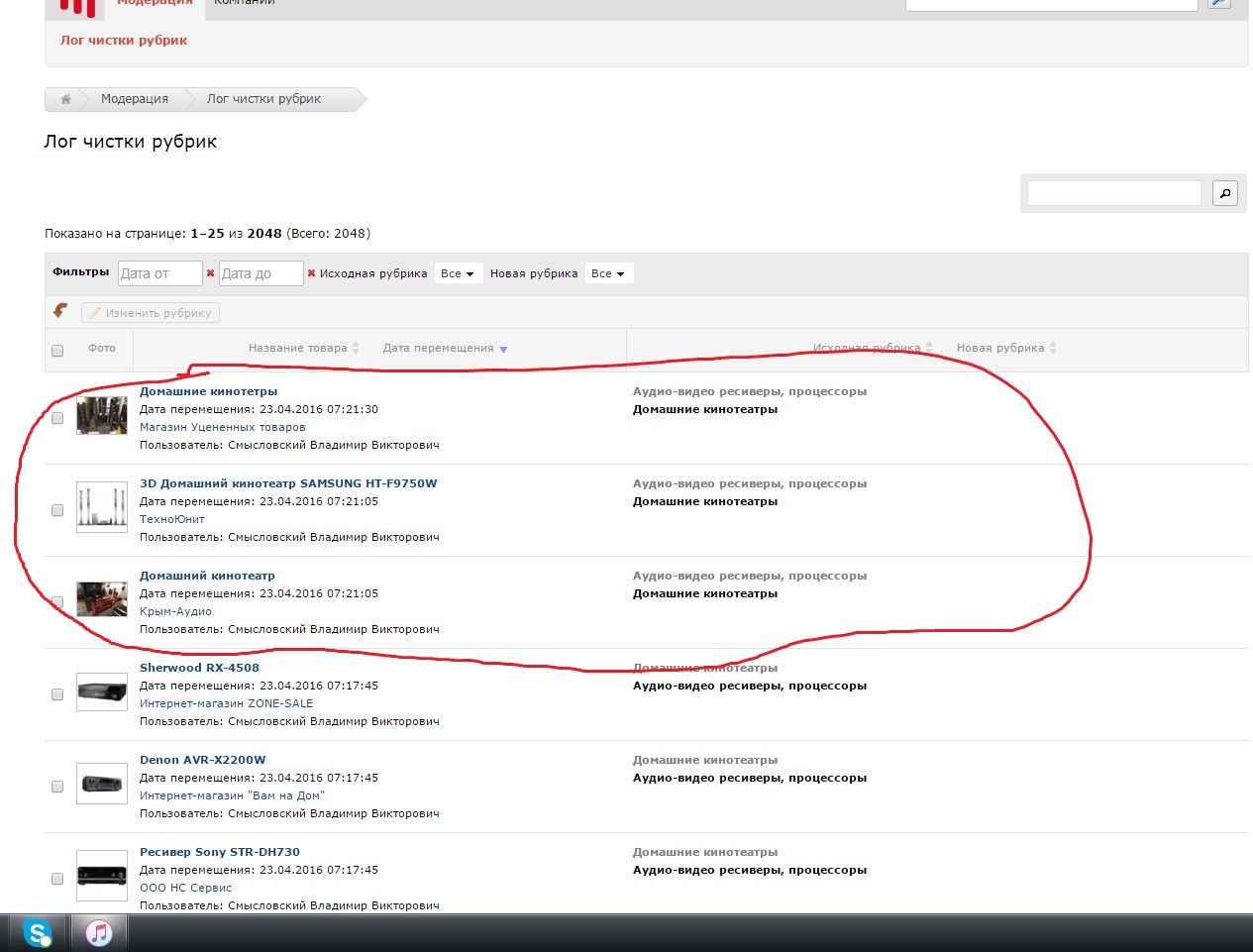1253x952 pixels.
Task: Open the Sony STR-DH730 photo thumbnail
Action: [102, 876]
